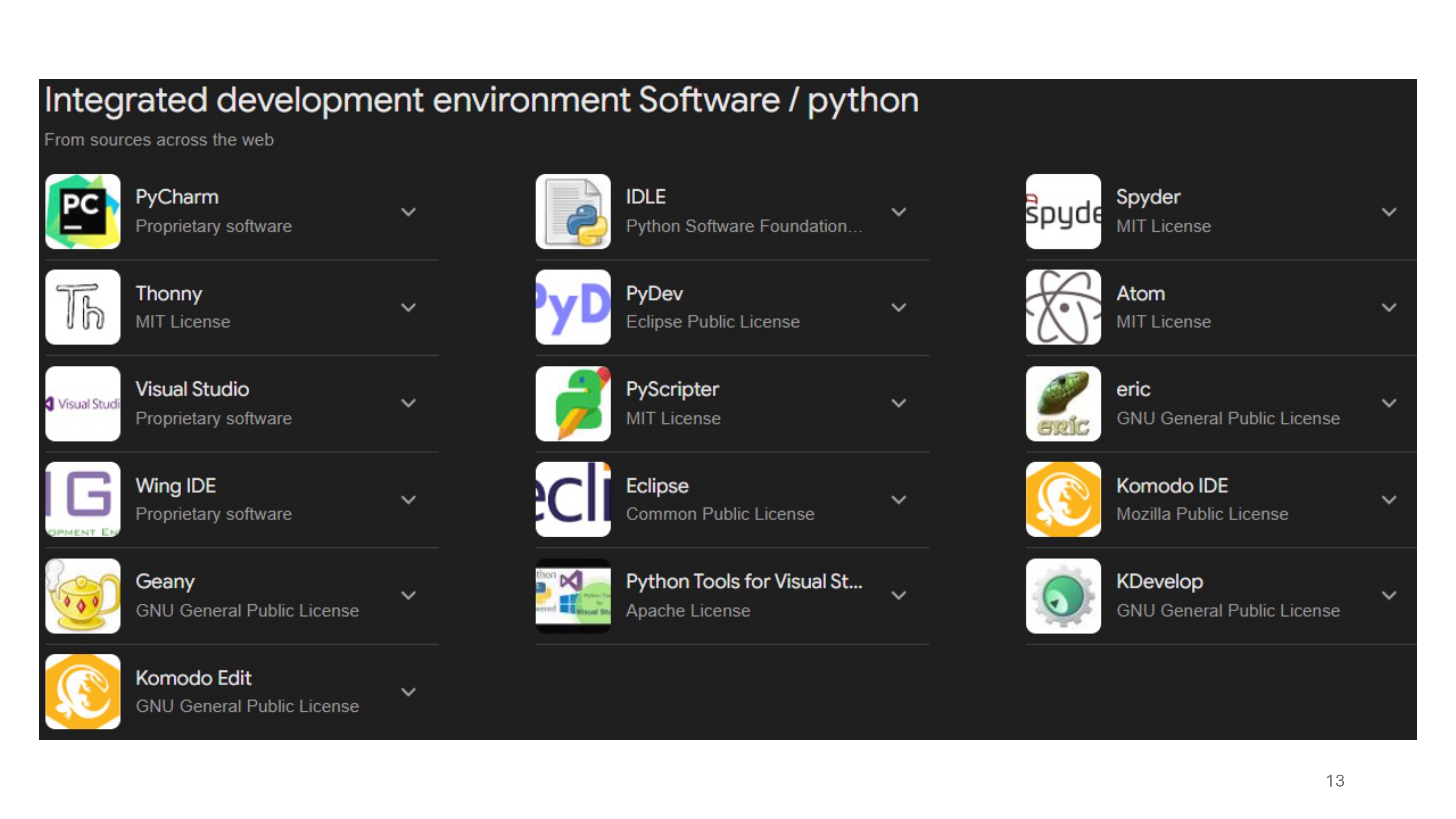Click 'MIT License' under Spyder
1456x819 pixels.
click(1163, 226)
